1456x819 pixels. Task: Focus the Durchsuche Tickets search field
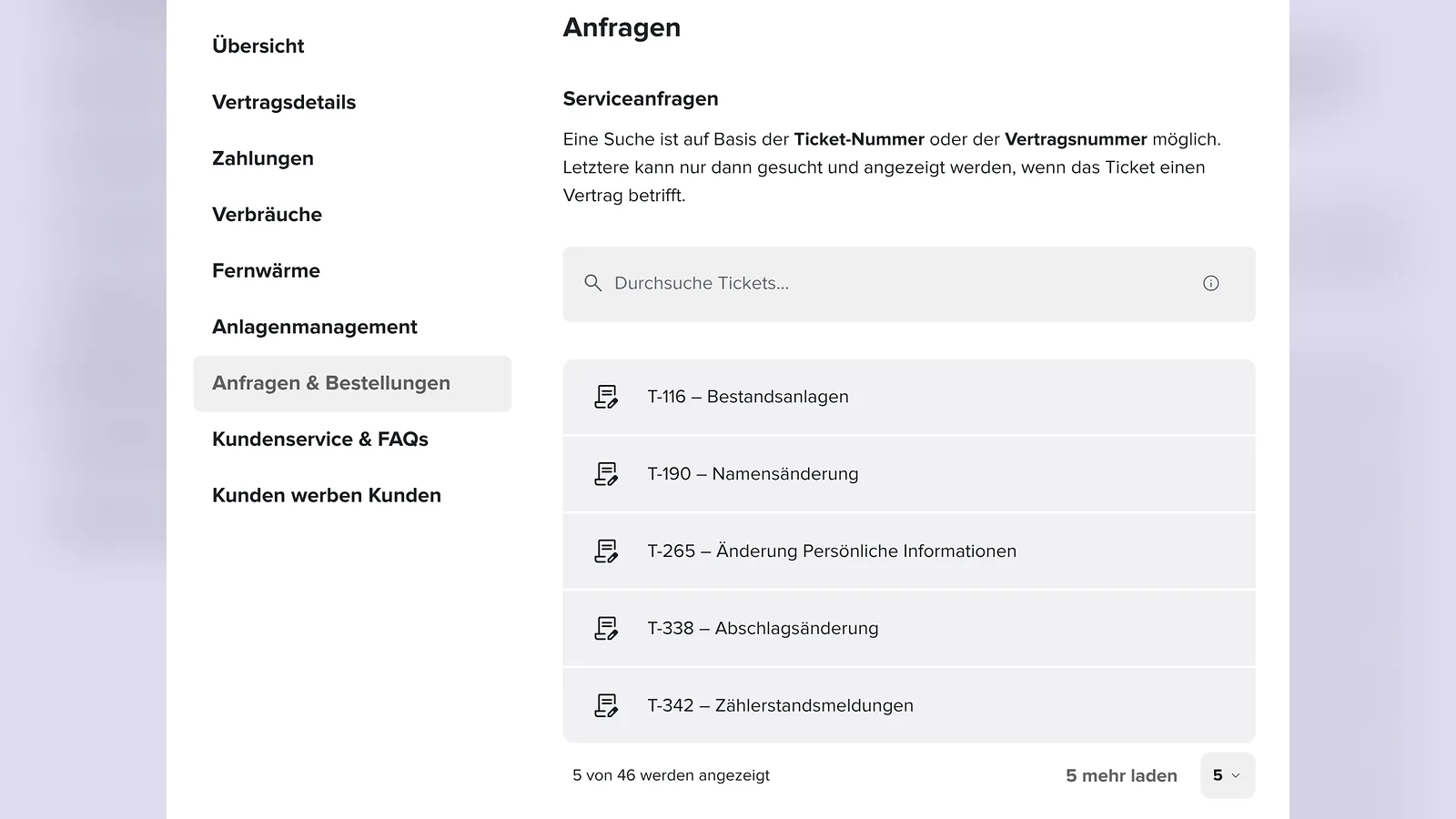coord(908,284)
